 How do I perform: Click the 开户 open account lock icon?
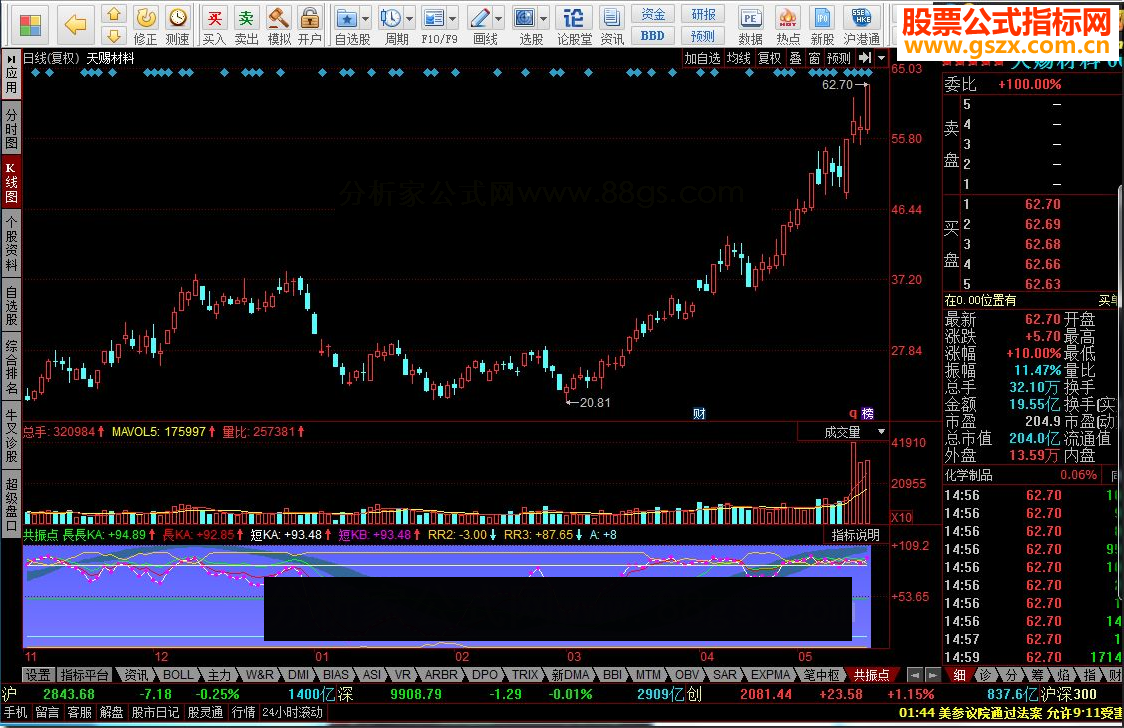(x=310, y=25)
